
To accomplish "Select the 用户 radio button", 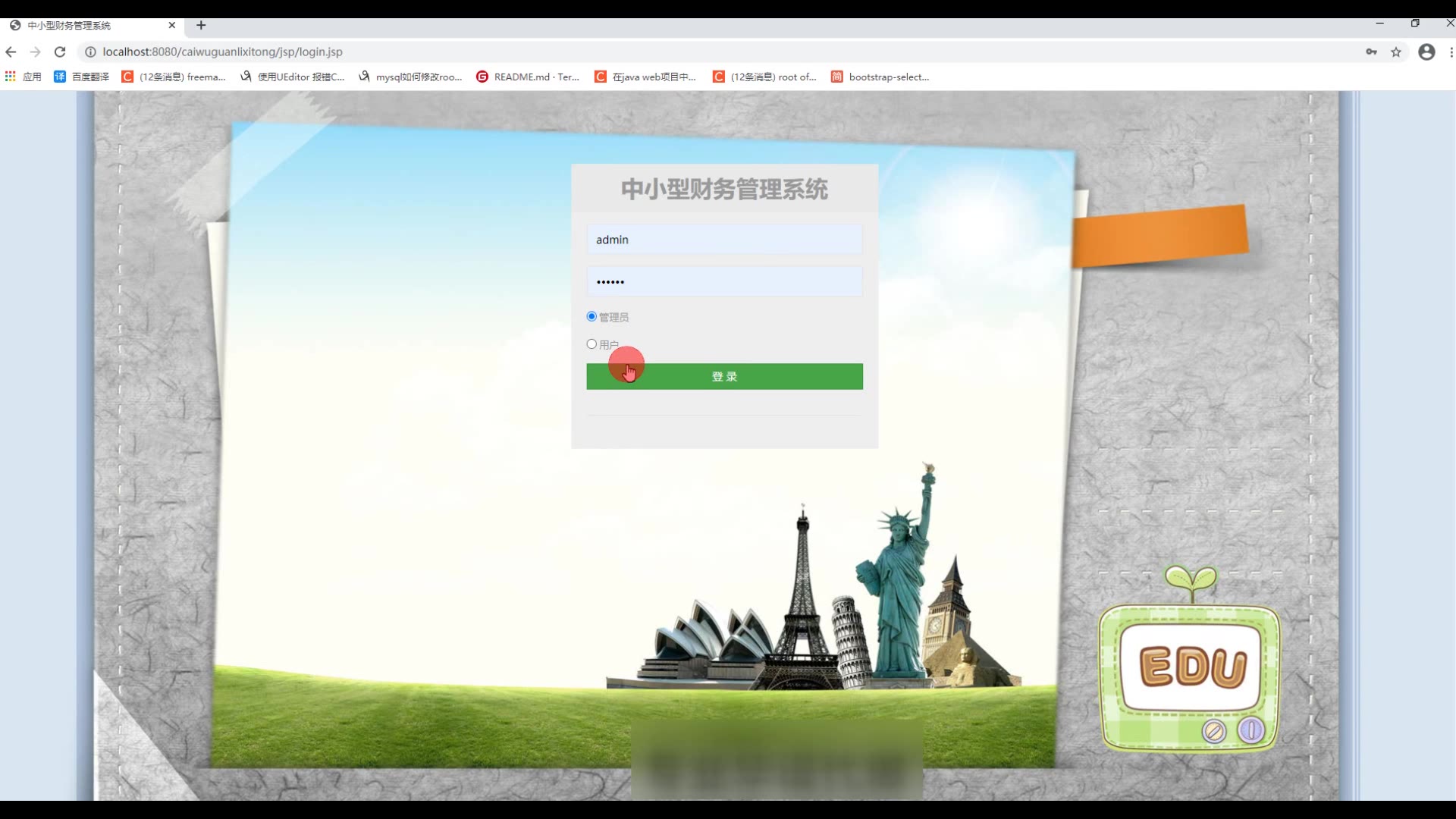I will tap(591, 344).
